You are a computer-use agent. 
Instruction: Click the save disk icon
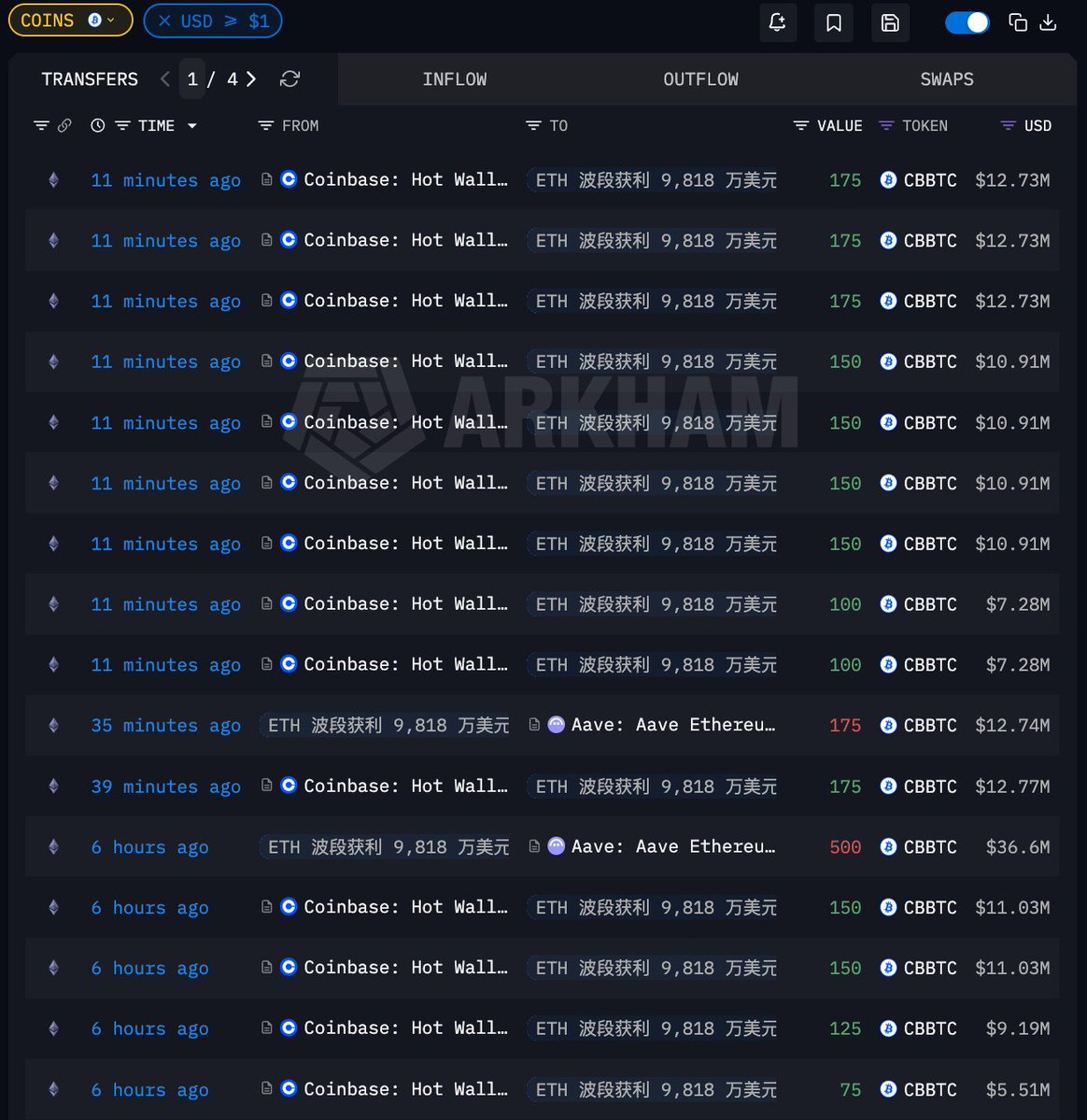890,22
